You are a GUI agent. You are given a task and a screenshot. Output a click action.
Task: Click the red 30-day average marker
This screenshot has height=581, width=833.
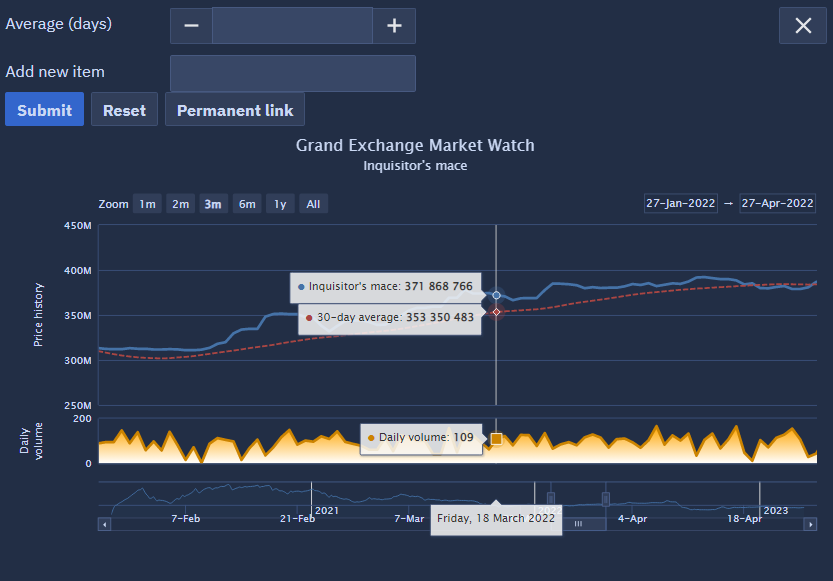496,312
